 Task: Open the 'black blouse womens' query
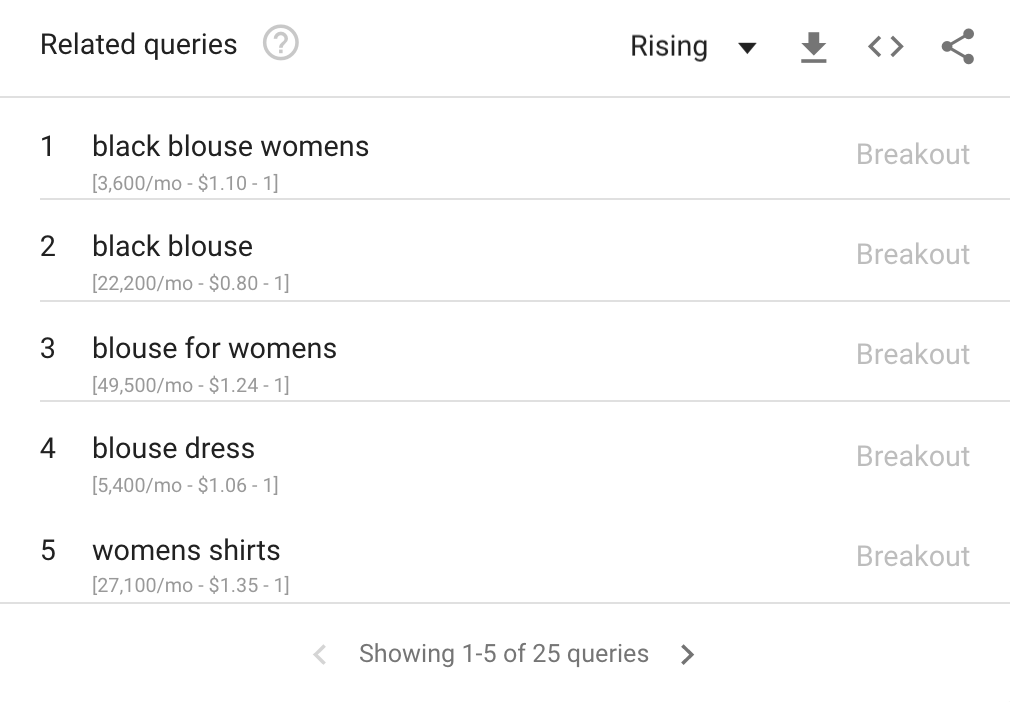230,147
